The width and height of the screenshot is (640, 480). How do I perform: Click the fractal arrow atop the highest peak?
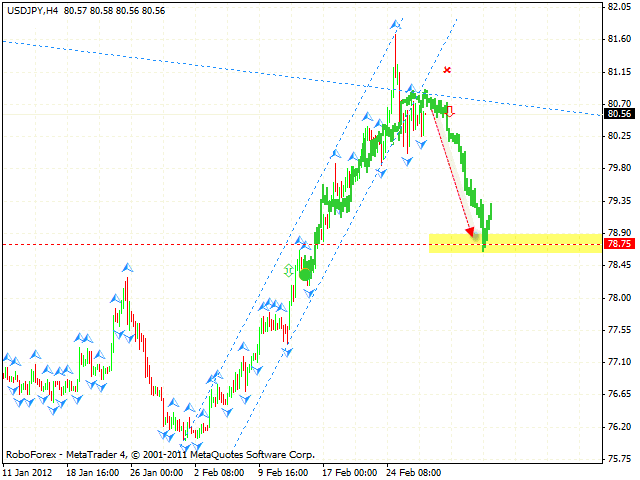click(x=396, y=22)
